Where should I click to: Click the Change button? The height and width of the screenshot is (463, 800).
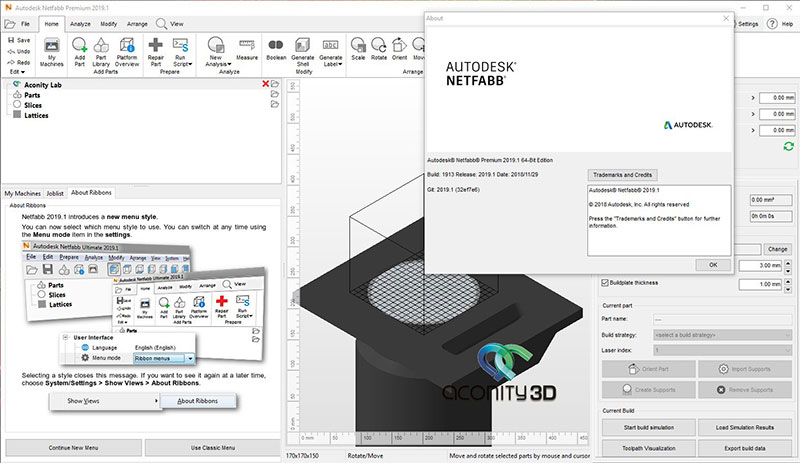(x=778, y=249)
